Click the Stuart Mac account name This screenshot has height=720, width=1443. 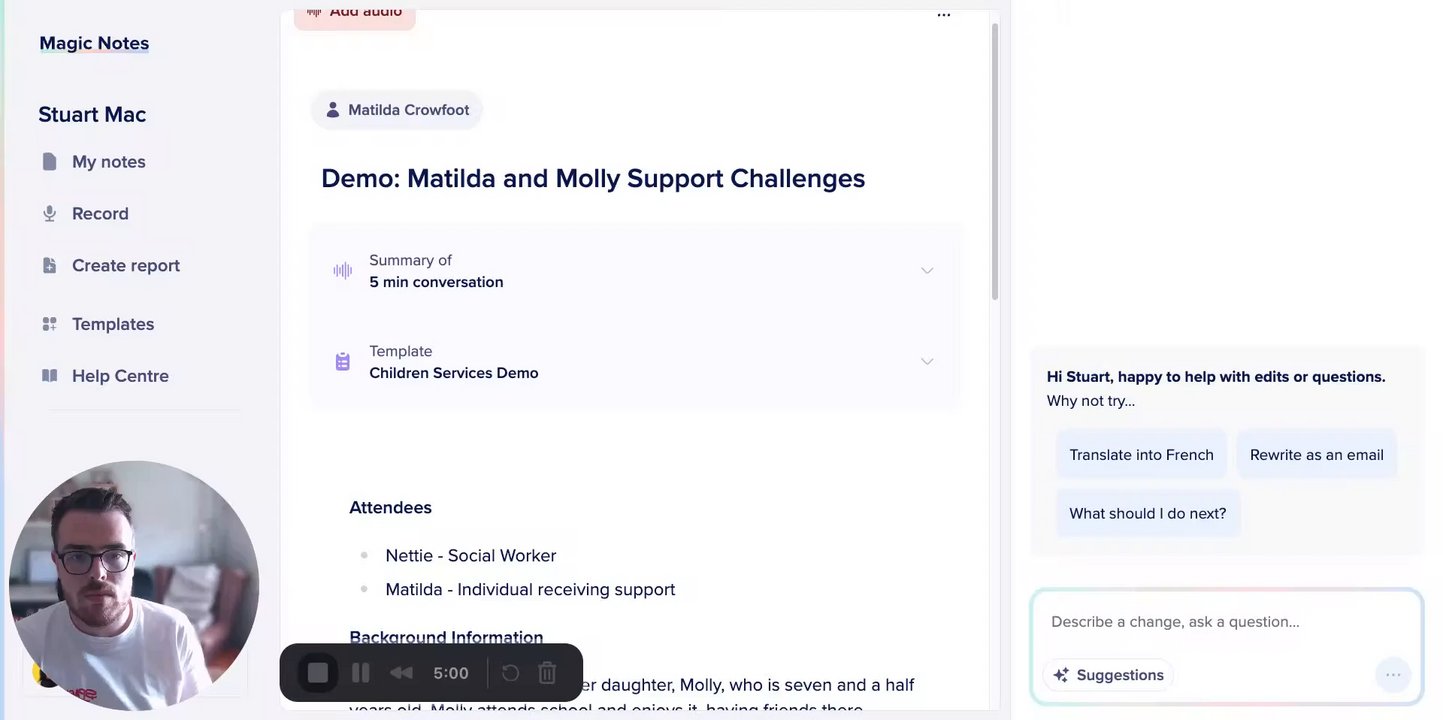point(92,114)
